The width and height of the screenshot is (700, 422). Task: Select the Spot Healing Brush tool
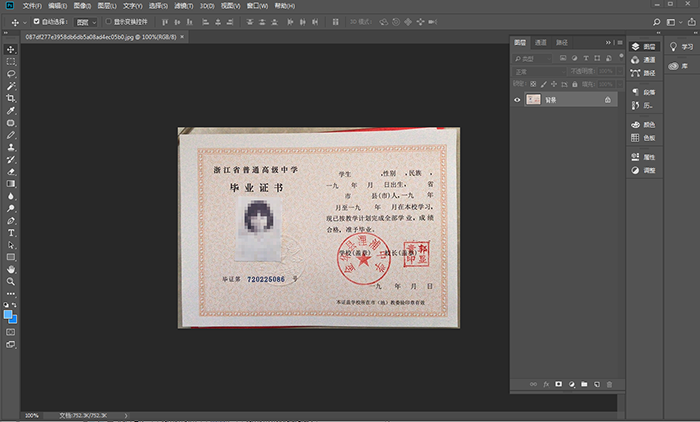pyautogui.click(x=11, y=123)
